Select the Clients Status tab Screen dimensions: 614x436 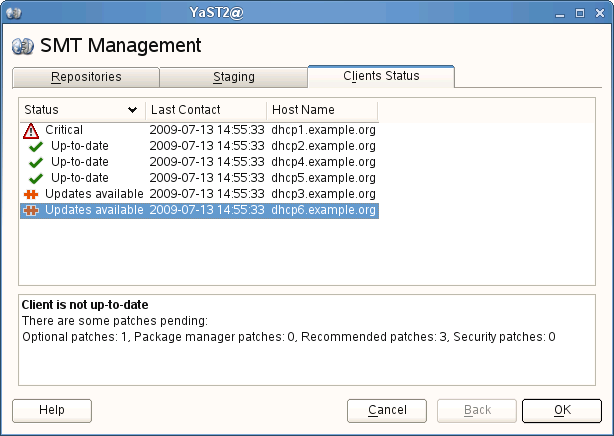point(381,76)
